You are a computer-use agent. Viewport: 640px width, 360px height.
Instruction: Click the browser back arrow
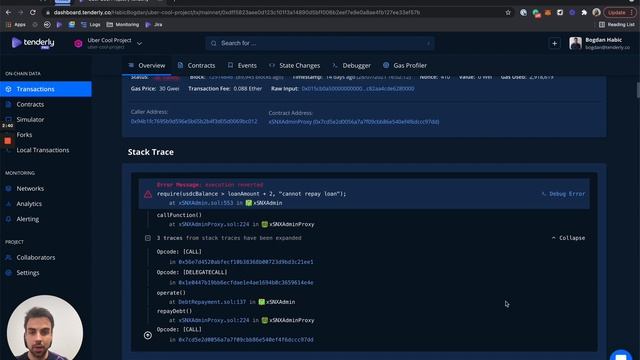click(x=8, y=13)
